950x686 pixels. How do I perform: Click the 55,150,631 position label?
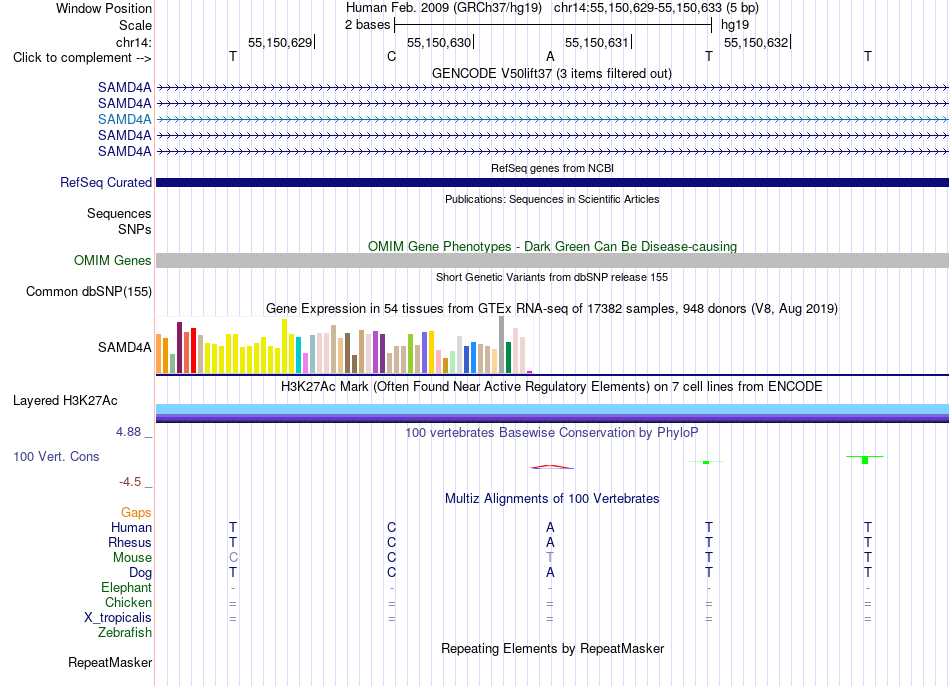tap(597, 42)
